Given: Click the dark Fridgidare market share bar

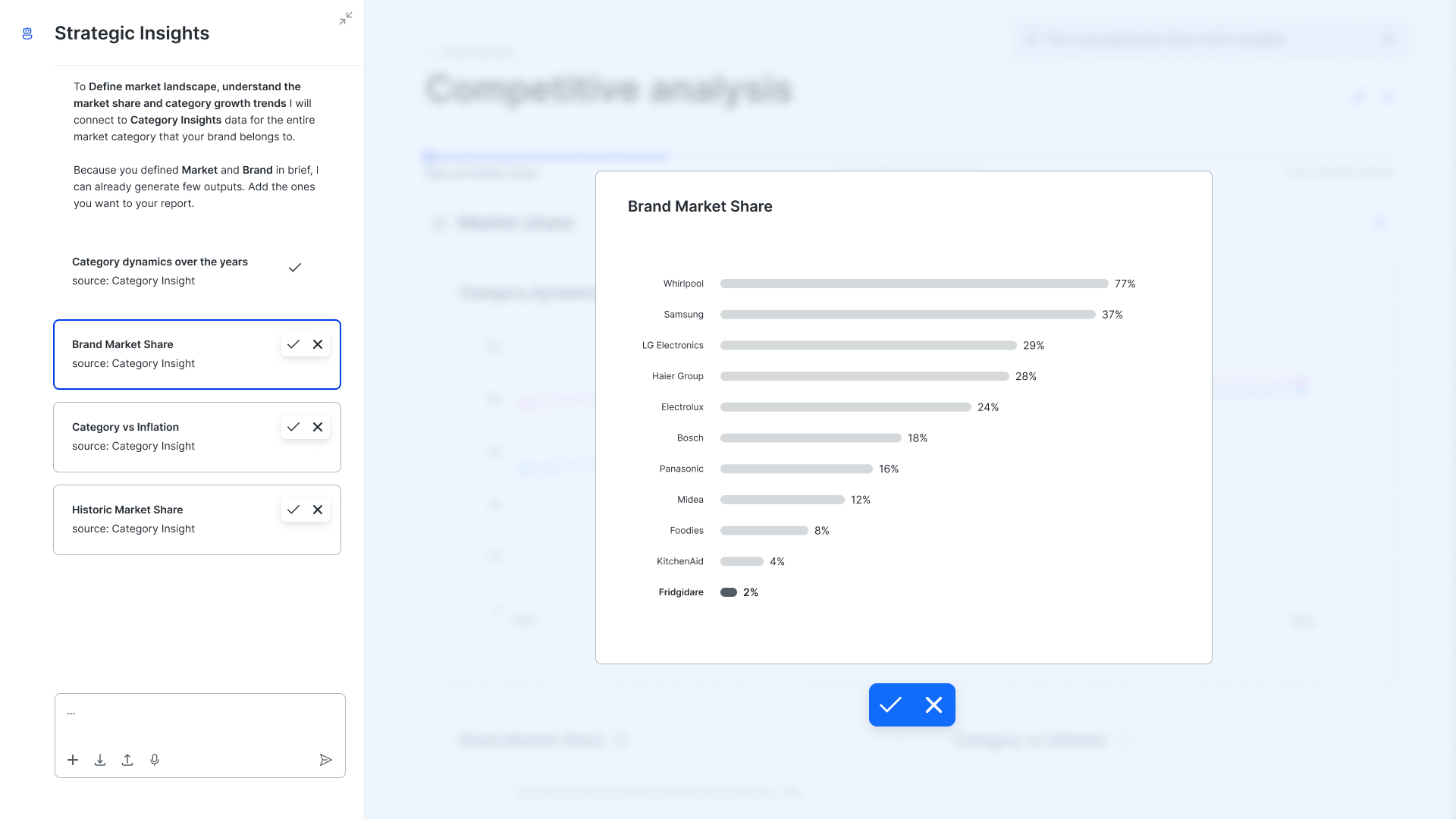Looking at the screenshot, I should pyautogui.click(x=729, y=592).
